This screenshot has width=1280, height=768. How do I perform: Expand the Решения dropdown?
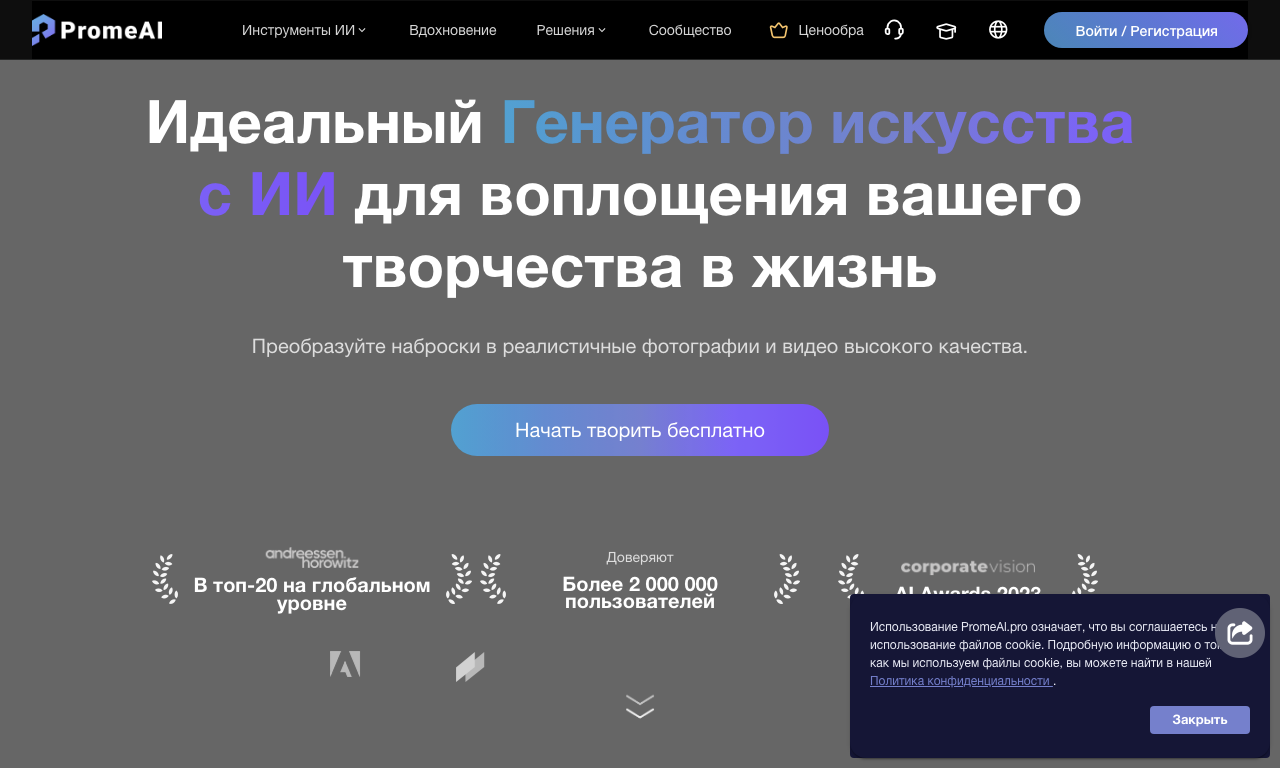(571, 30)
